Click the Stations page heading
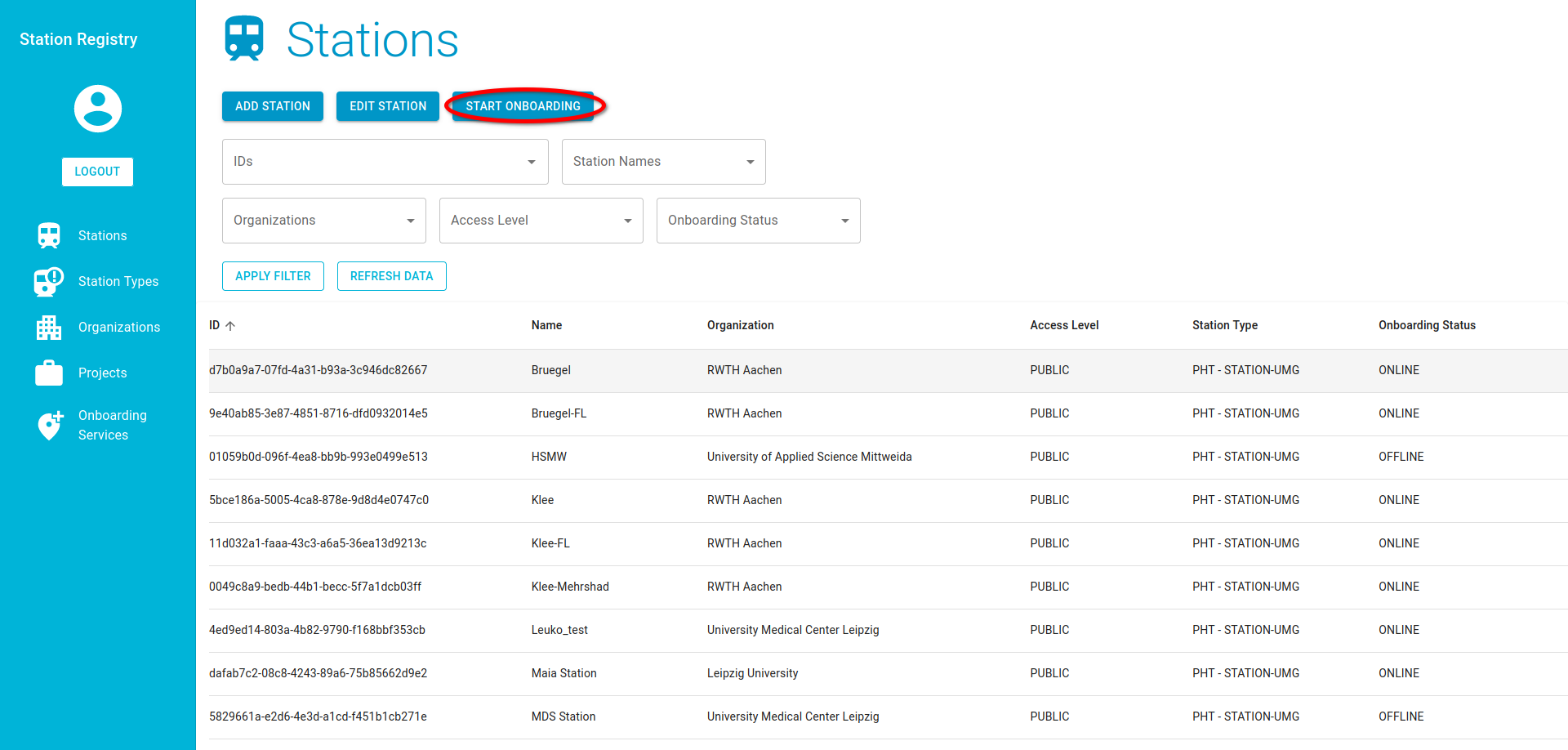This screenshot has height=750, width=1568. tap(372, 40)
